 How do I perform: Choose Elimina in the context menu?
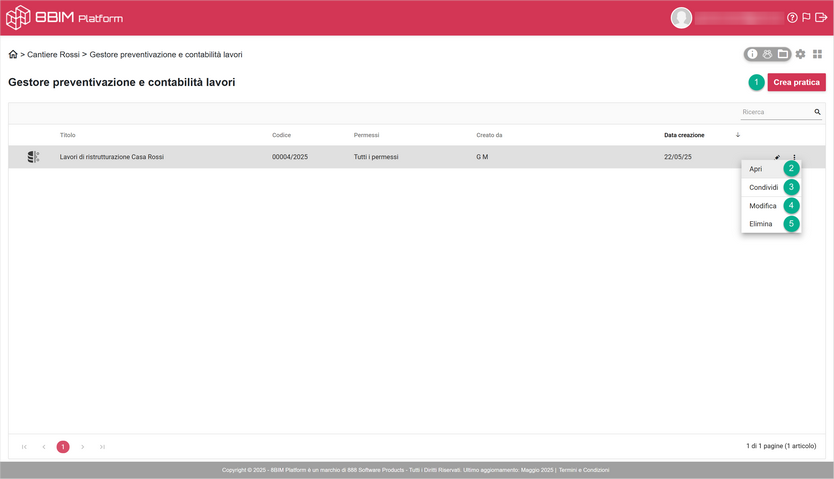761,224
